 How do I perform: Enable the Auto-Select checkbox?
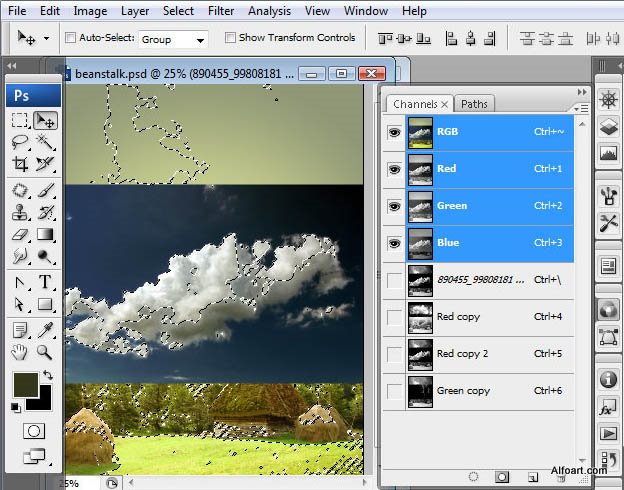tap(71, 38)
